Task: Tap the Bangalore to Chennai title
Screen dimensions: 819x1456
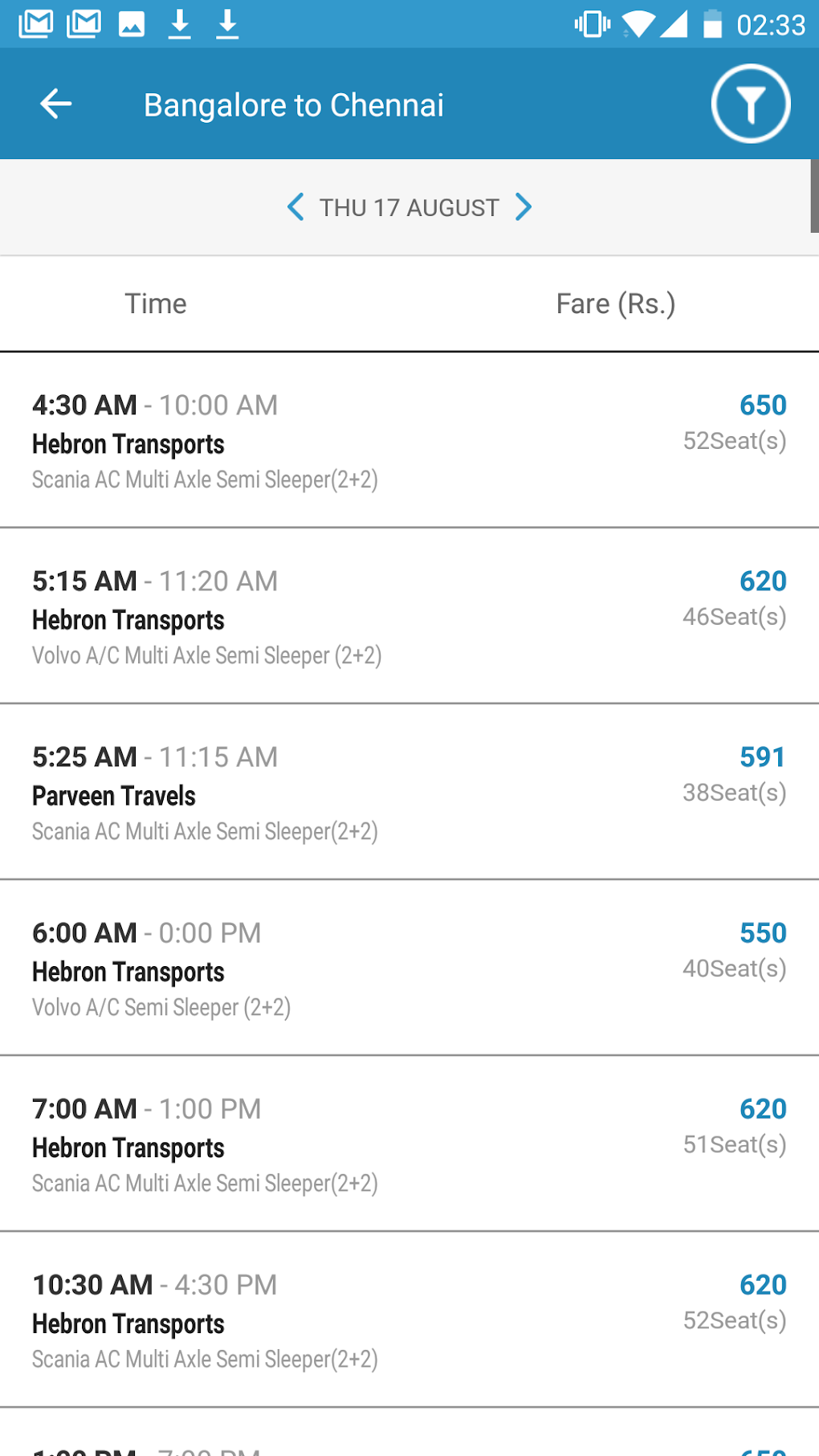Action: pyautogui.click(x=293, y=105)
